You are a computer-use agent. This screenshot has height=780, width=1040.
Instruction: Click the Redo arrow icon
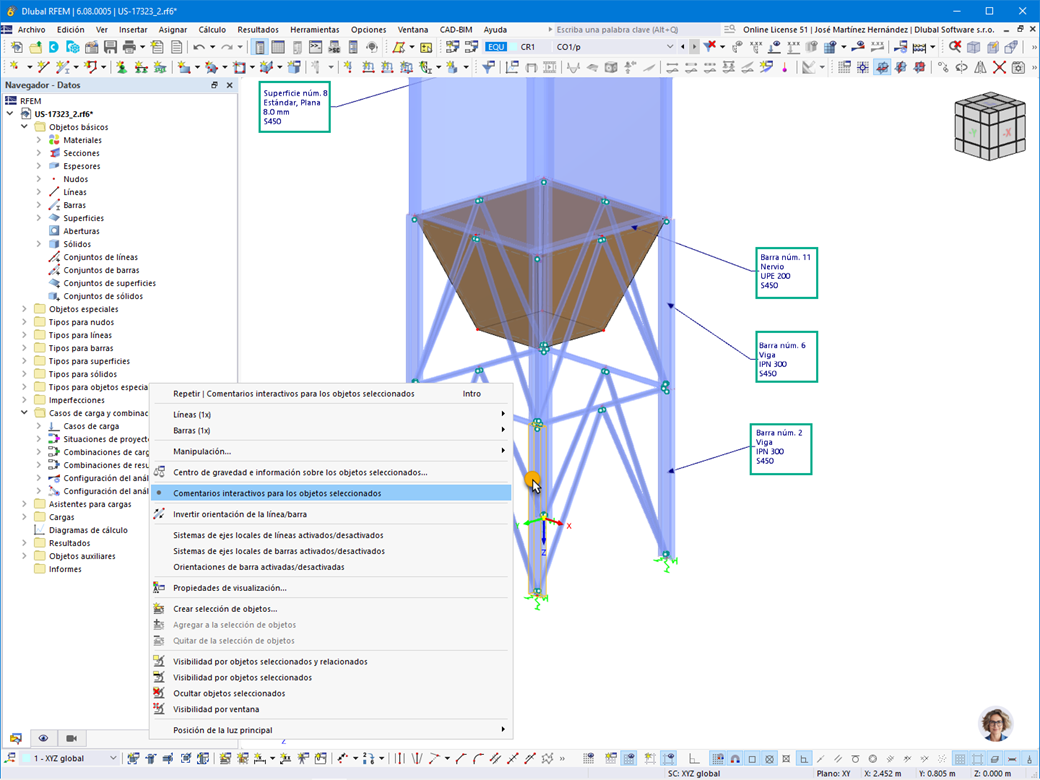227,47
